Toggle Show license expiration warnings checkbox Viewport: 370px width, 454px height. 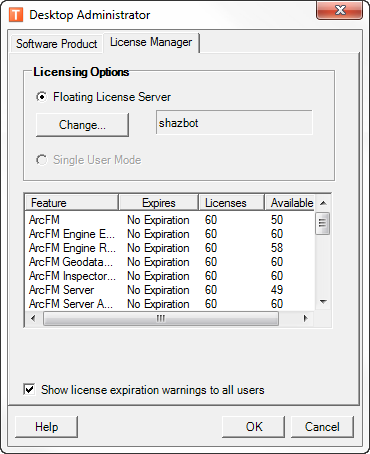click(29, 389)
